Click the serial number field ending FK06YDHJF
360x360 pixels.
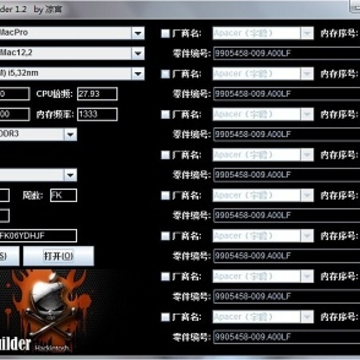click(38, 236)
